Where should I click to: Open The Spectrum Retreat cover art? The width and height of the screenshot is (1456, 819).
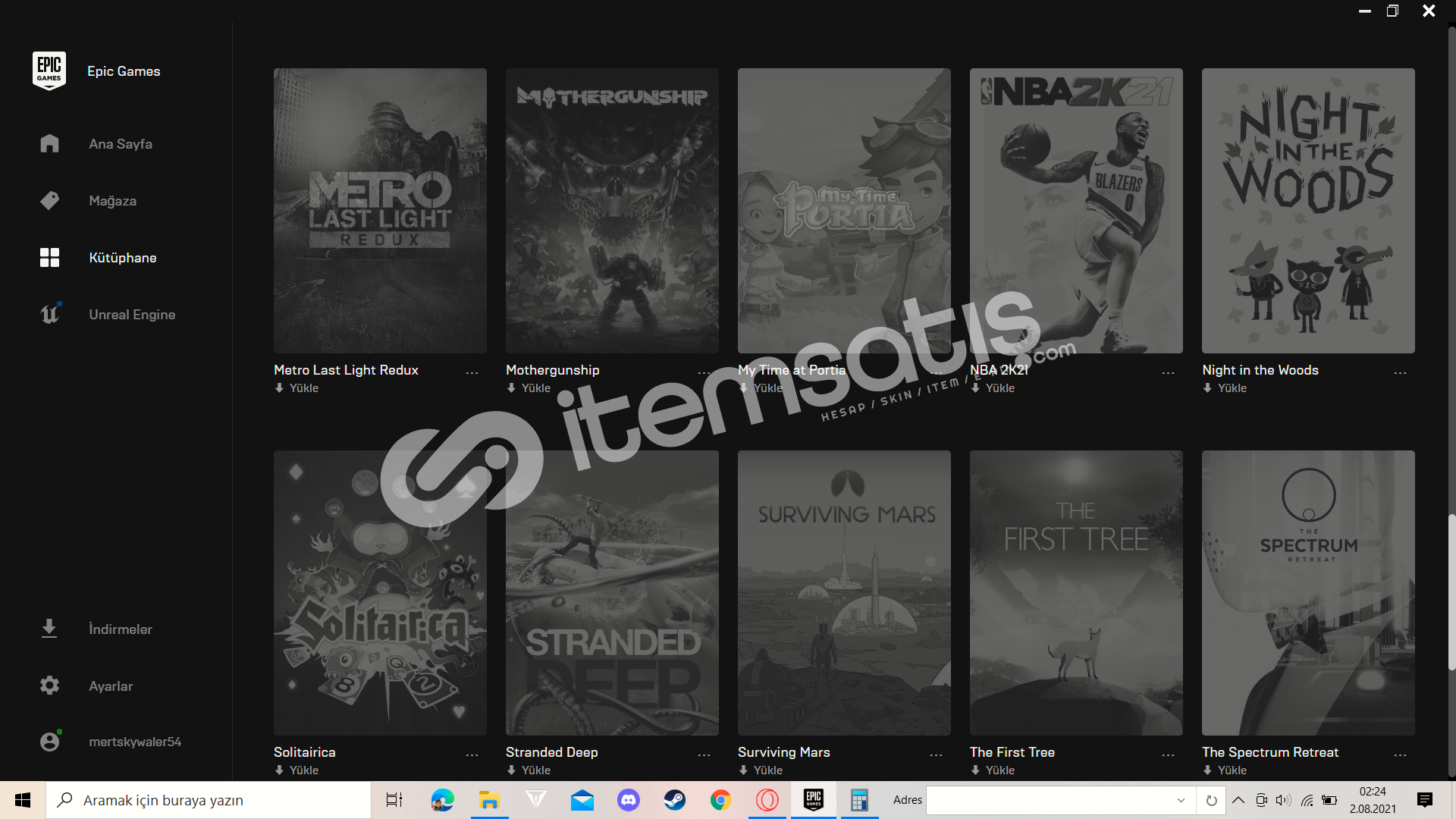(x=1308, y=593)
